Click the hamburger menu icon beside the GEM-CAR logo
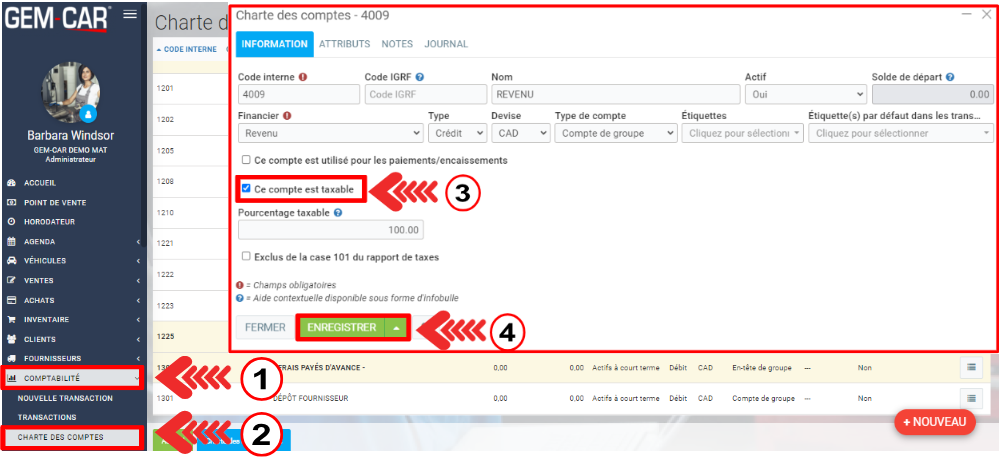Viewport: 999px width, 457px height. pyautogui.click(x=130, y=14)
